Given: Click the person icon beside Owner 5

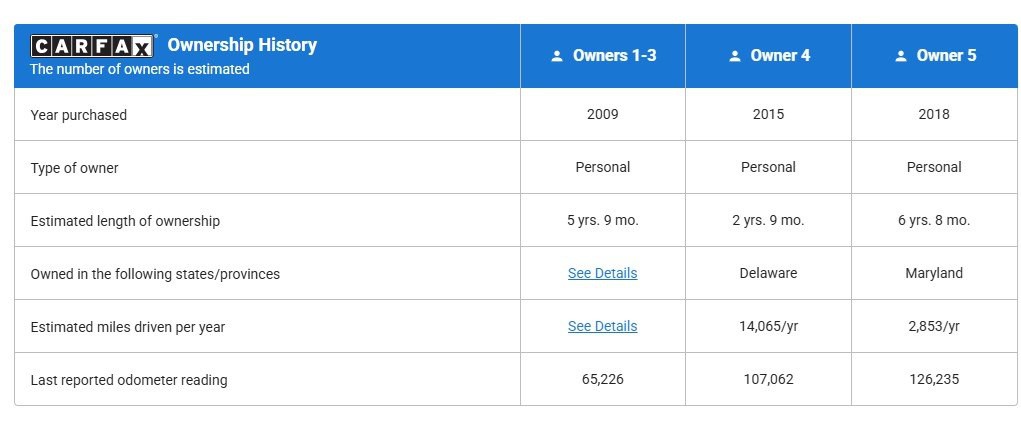Looking at the screenshot, I should click(x=901, y=57).
